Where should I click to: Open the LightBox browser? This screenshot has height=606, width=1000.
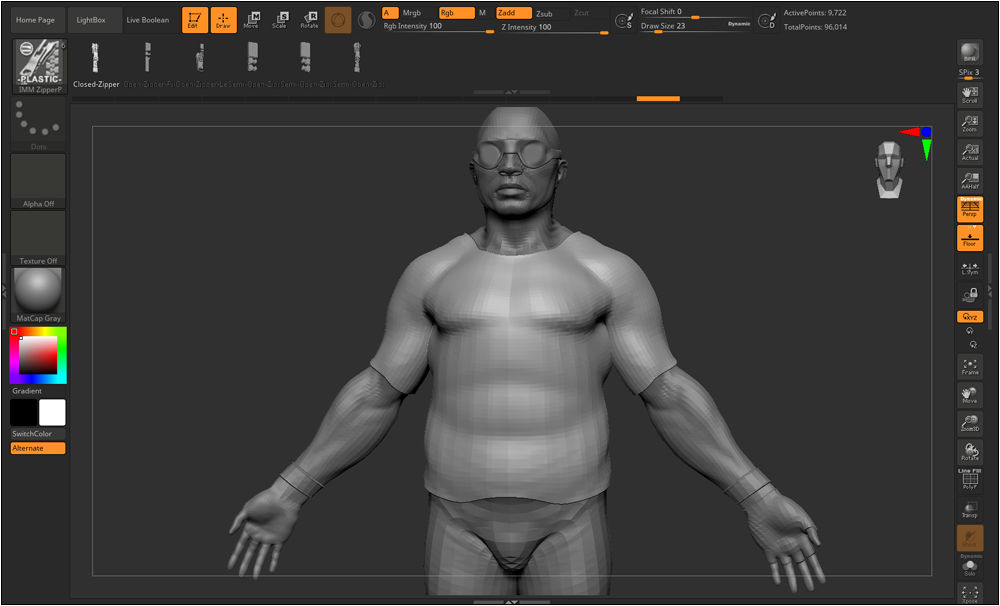91,20
